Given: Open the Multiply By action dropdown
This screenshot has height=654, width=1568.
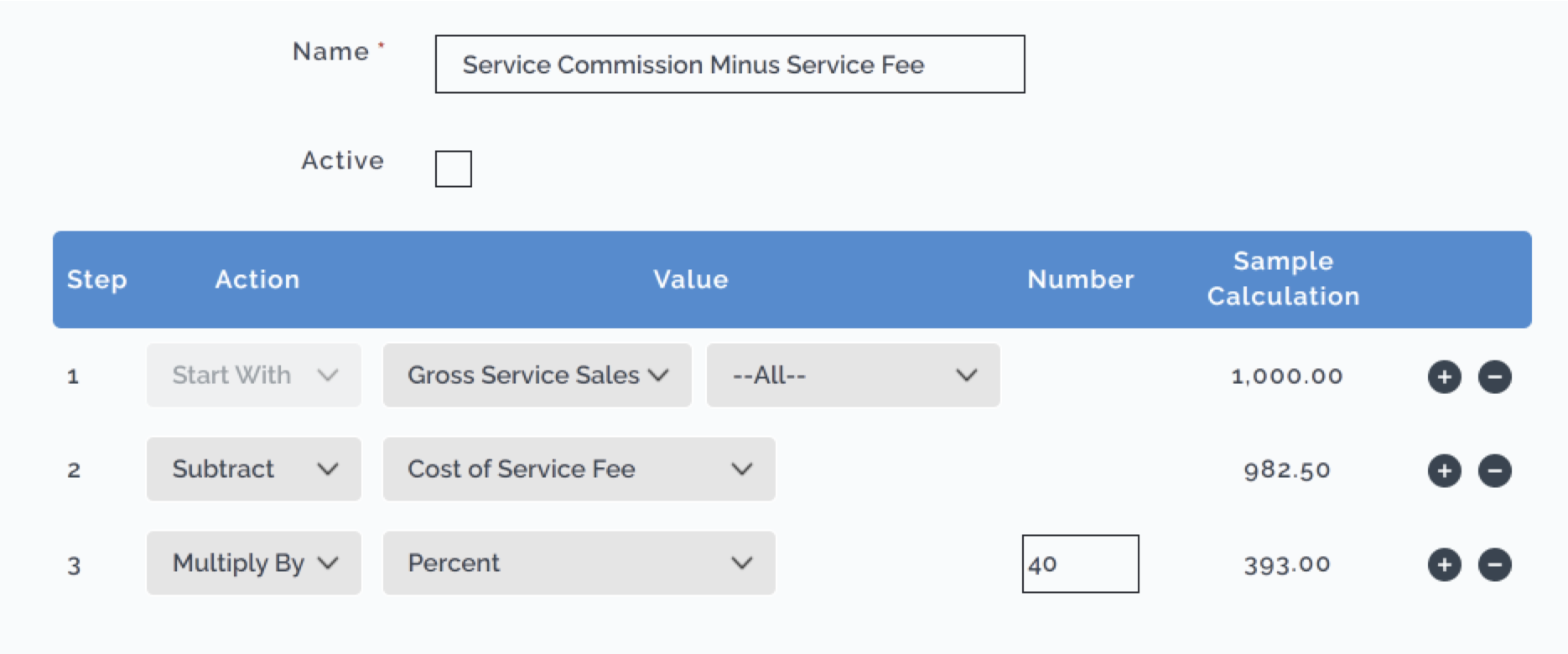Looking at the screenshot, I should [x=254, y=563].
